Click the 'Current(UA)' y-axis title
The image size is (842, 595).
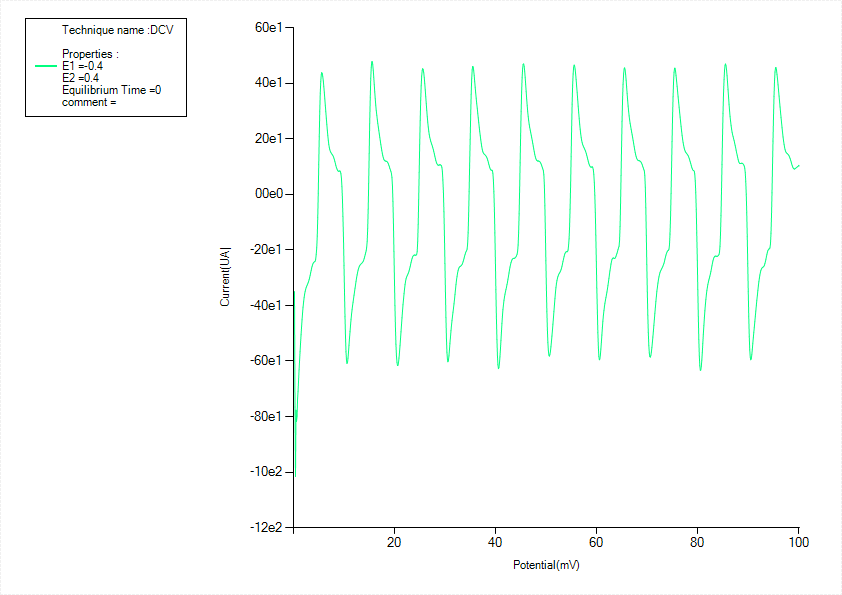point(225,277)
